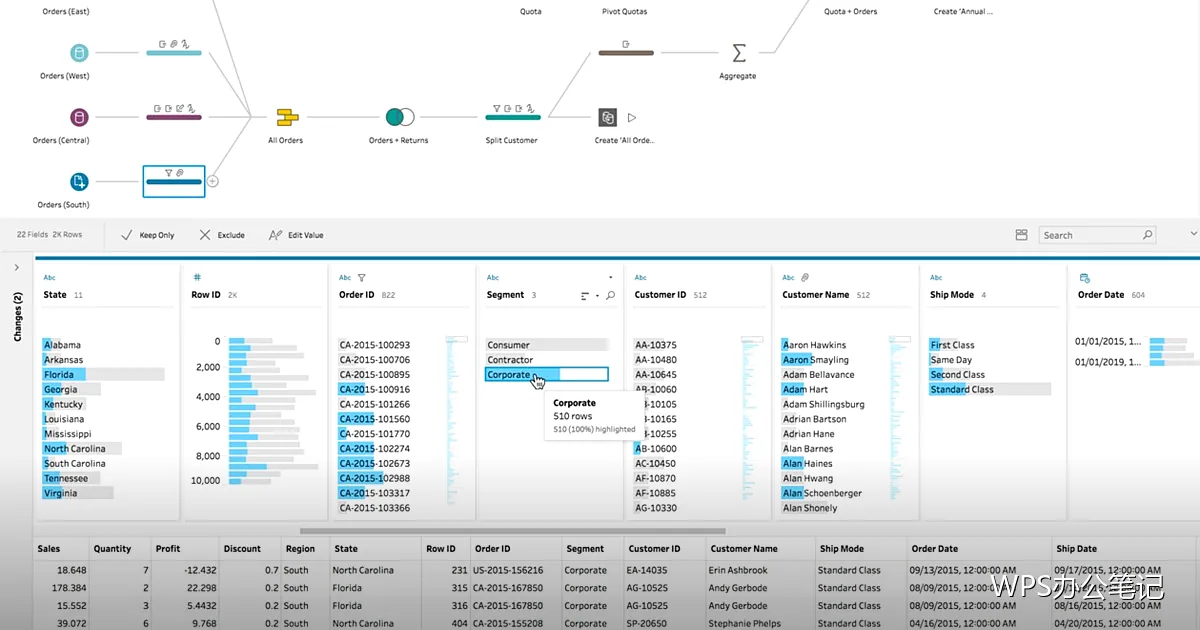Switch the profile pane view layout

[1021, 235]
